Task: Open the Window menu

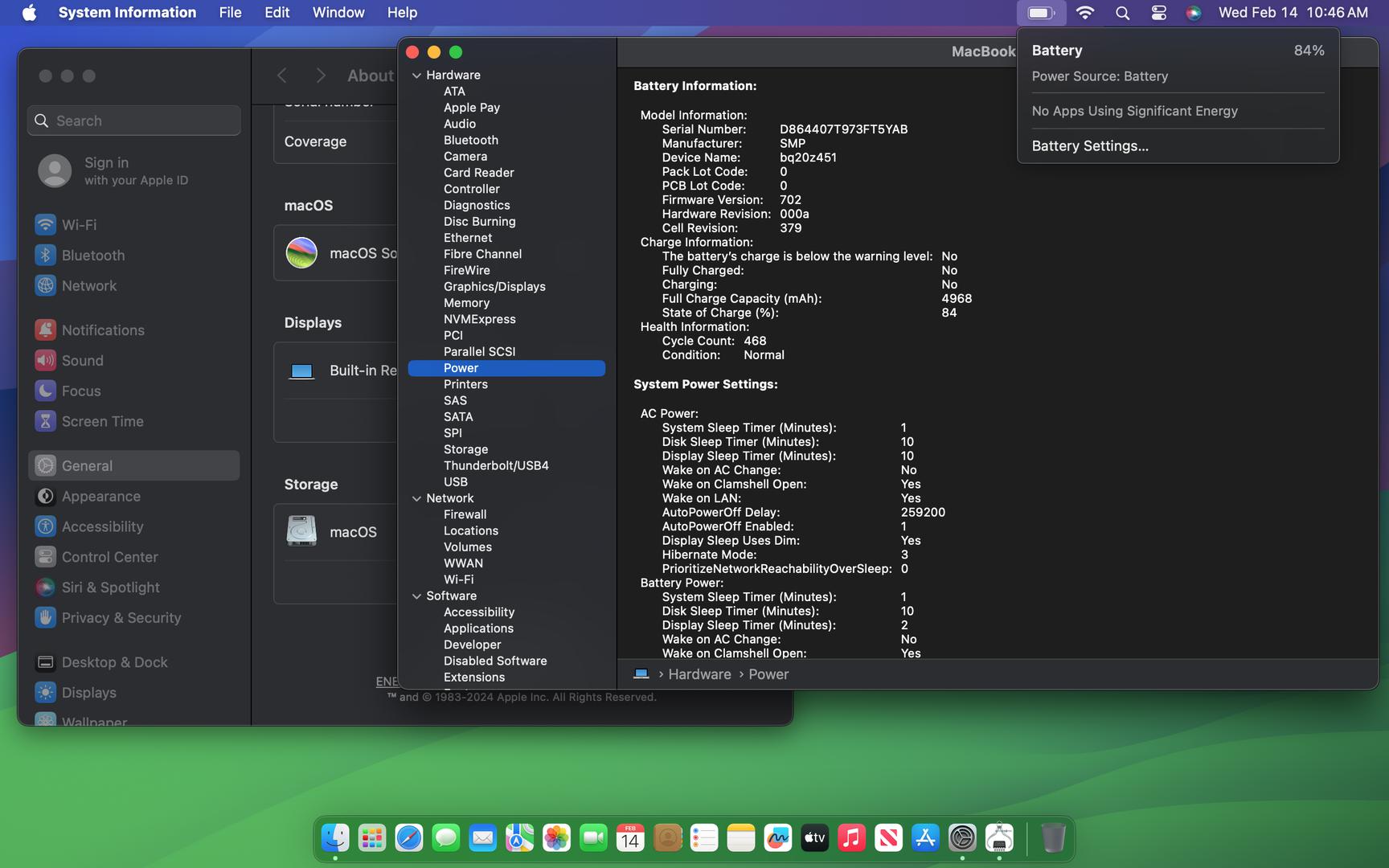Action: coord(338,13)
